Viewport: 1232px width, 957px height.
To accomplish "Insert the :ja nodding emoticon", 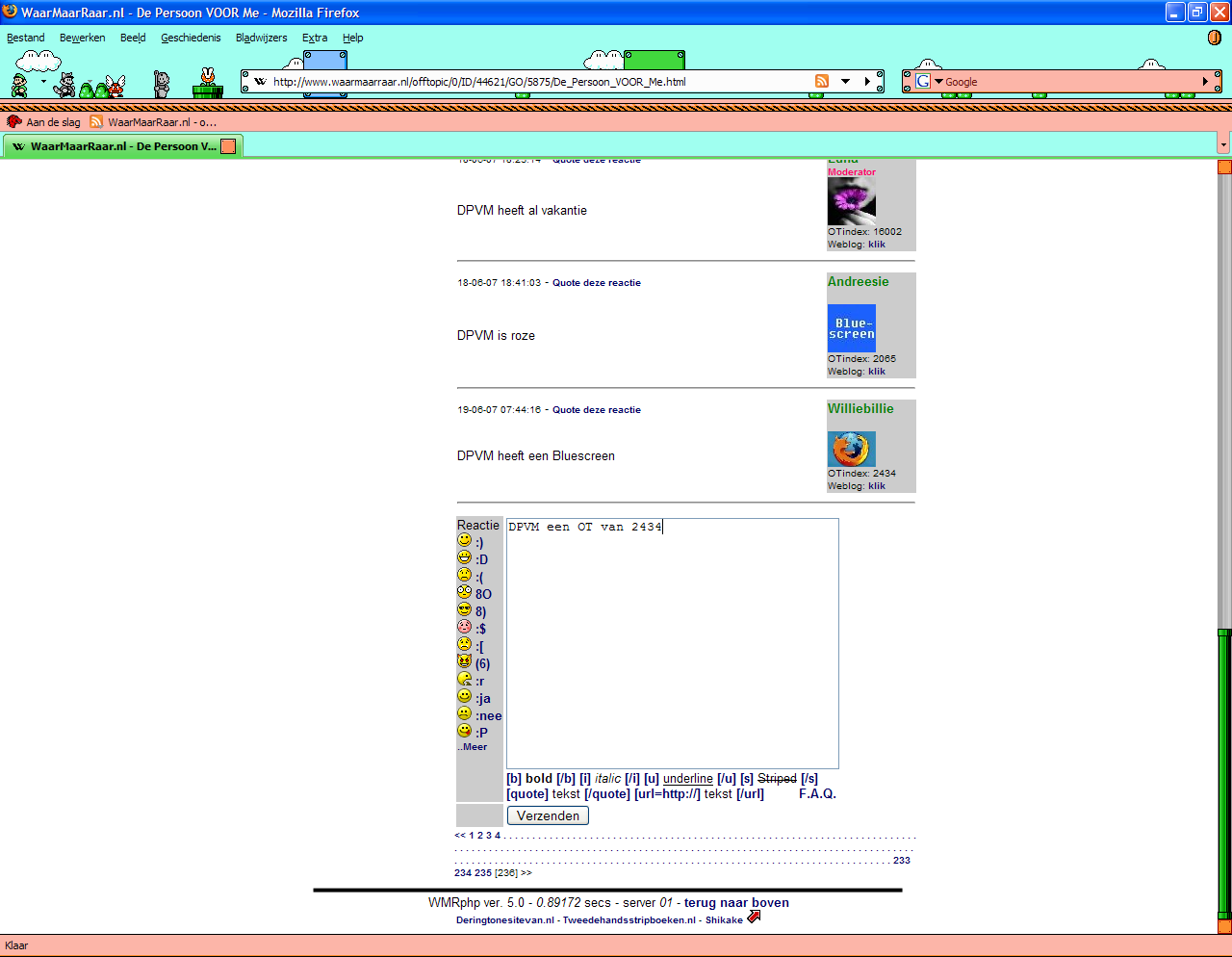I will tap(465, 697).
